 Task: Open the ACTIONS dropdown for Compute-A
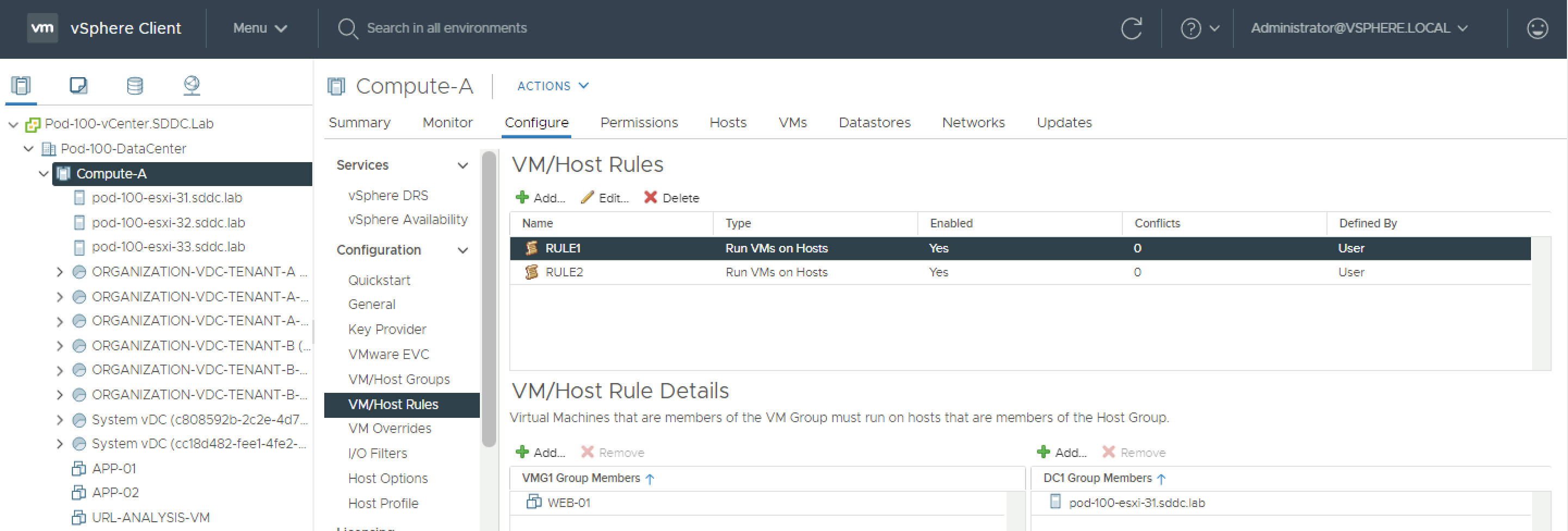[552, 86]
